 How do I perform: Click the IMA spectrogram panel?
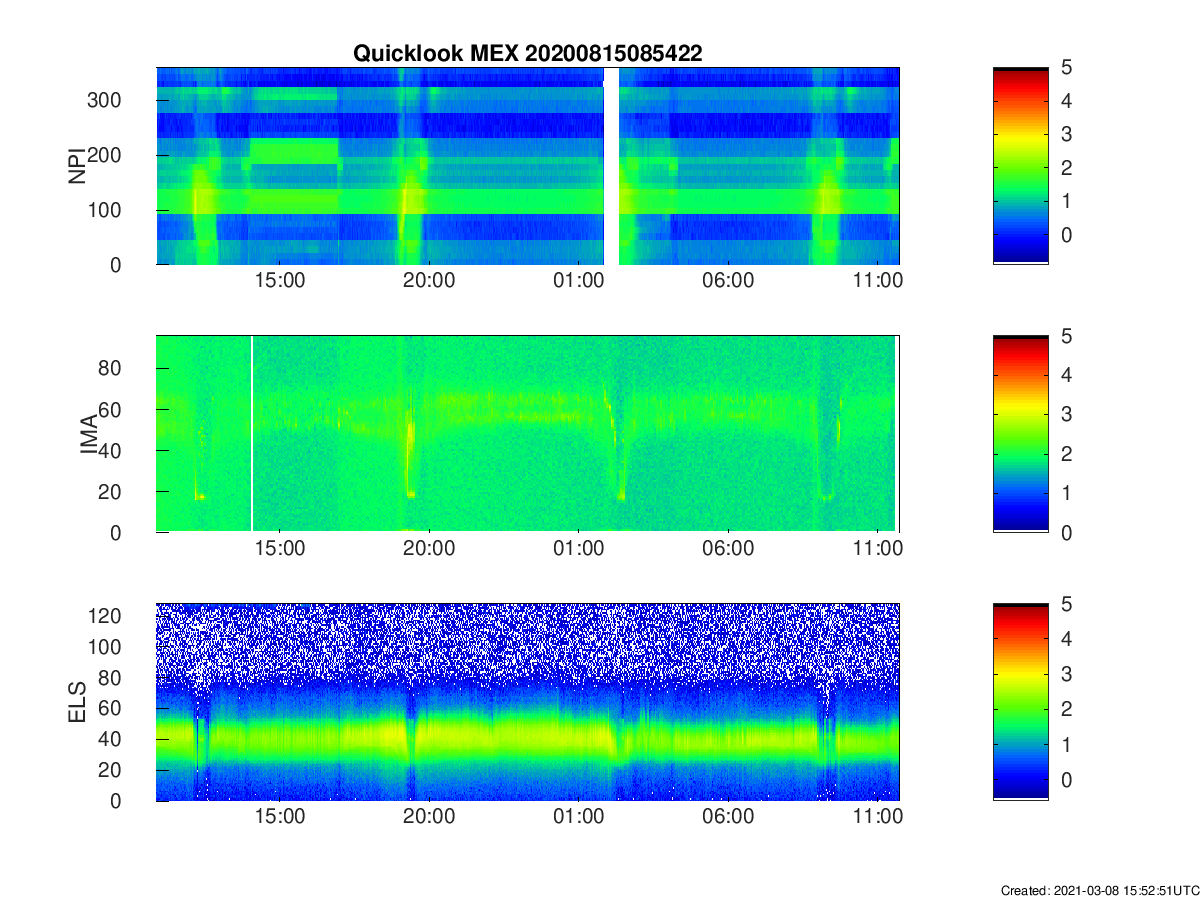point(528,434)
